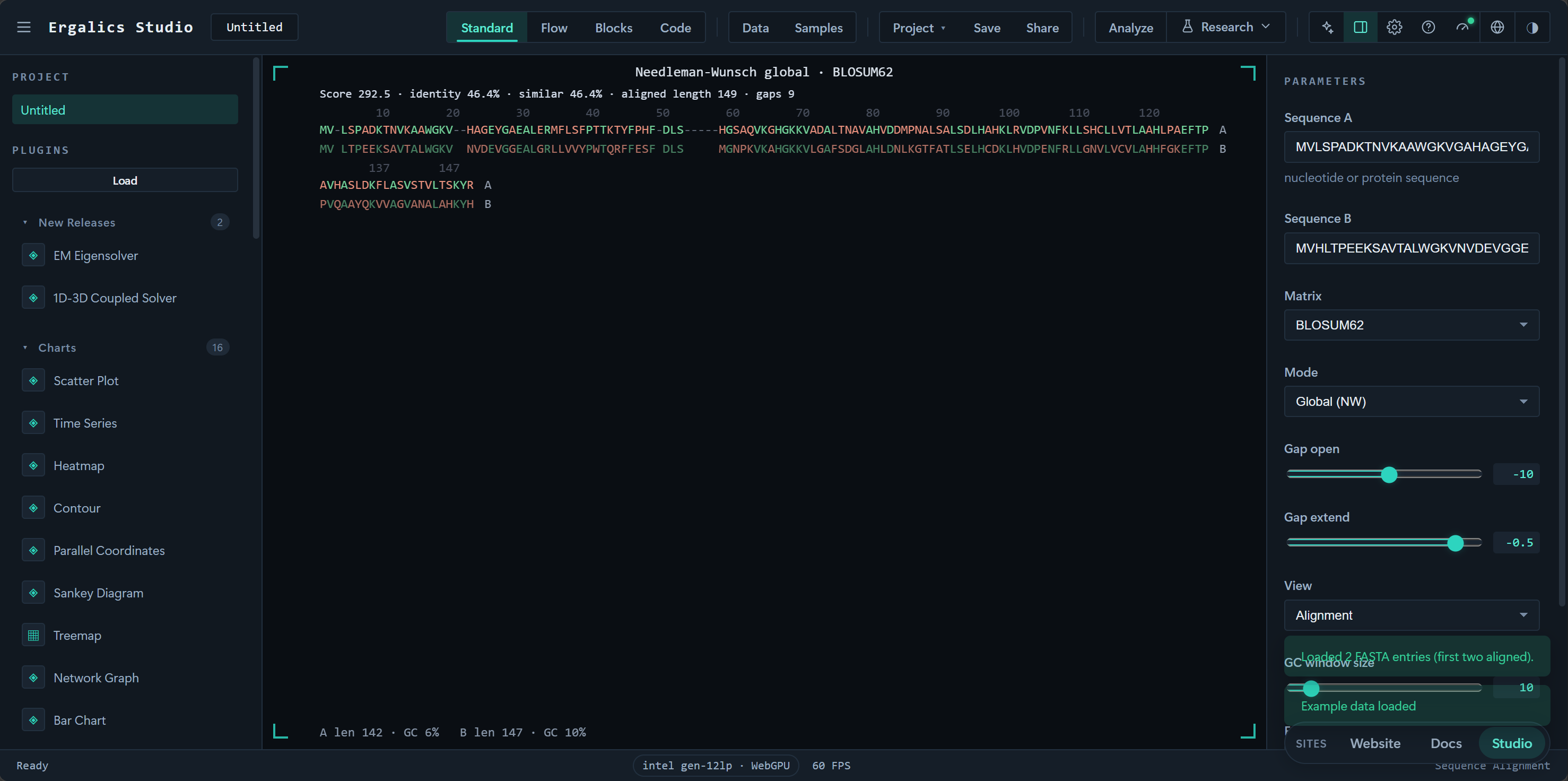Click the sparkle AI assistant icon

pyautogui.click(x=1328, y=28)
